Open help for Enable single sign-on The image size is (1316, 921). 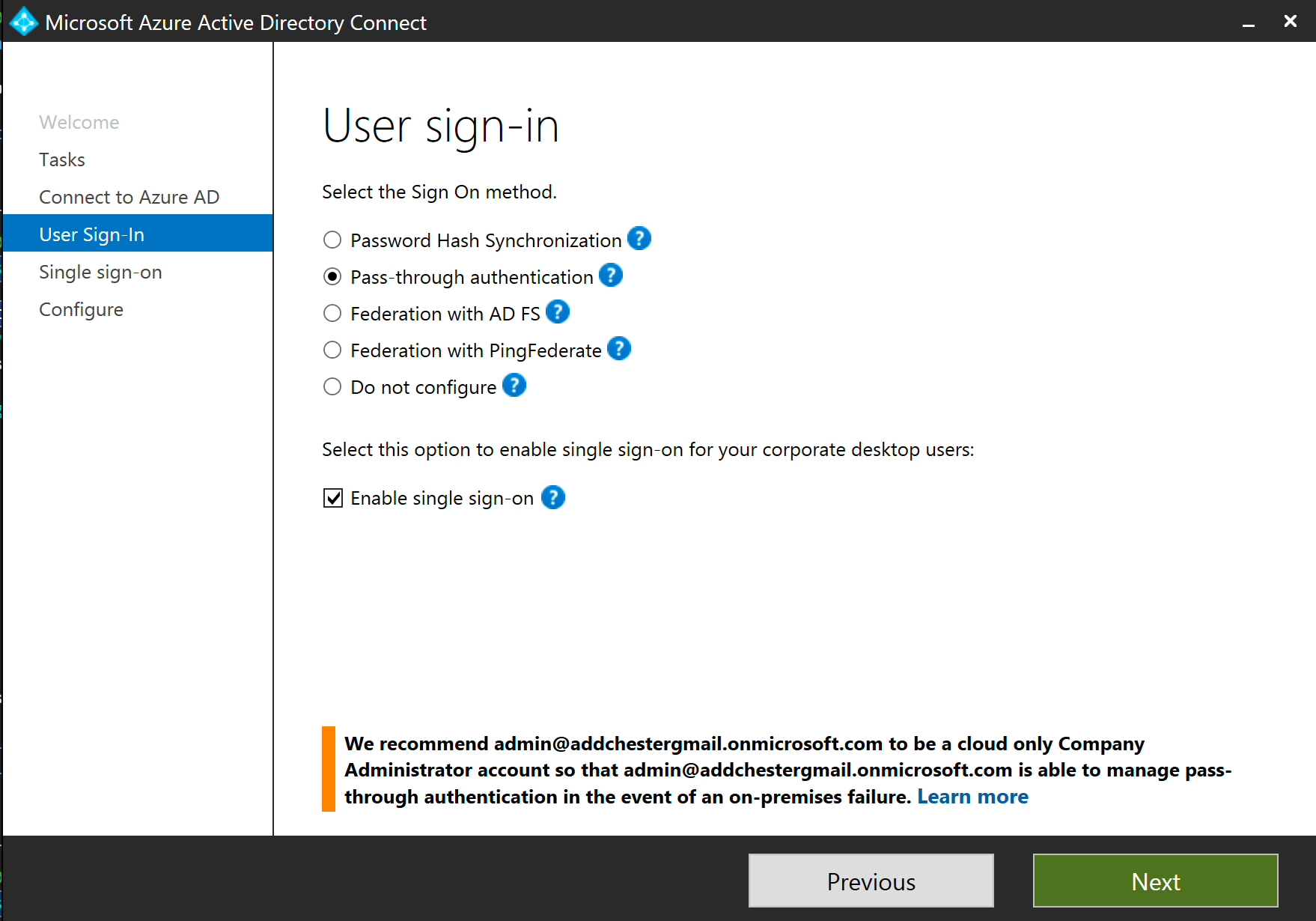(x=552, y=497)
